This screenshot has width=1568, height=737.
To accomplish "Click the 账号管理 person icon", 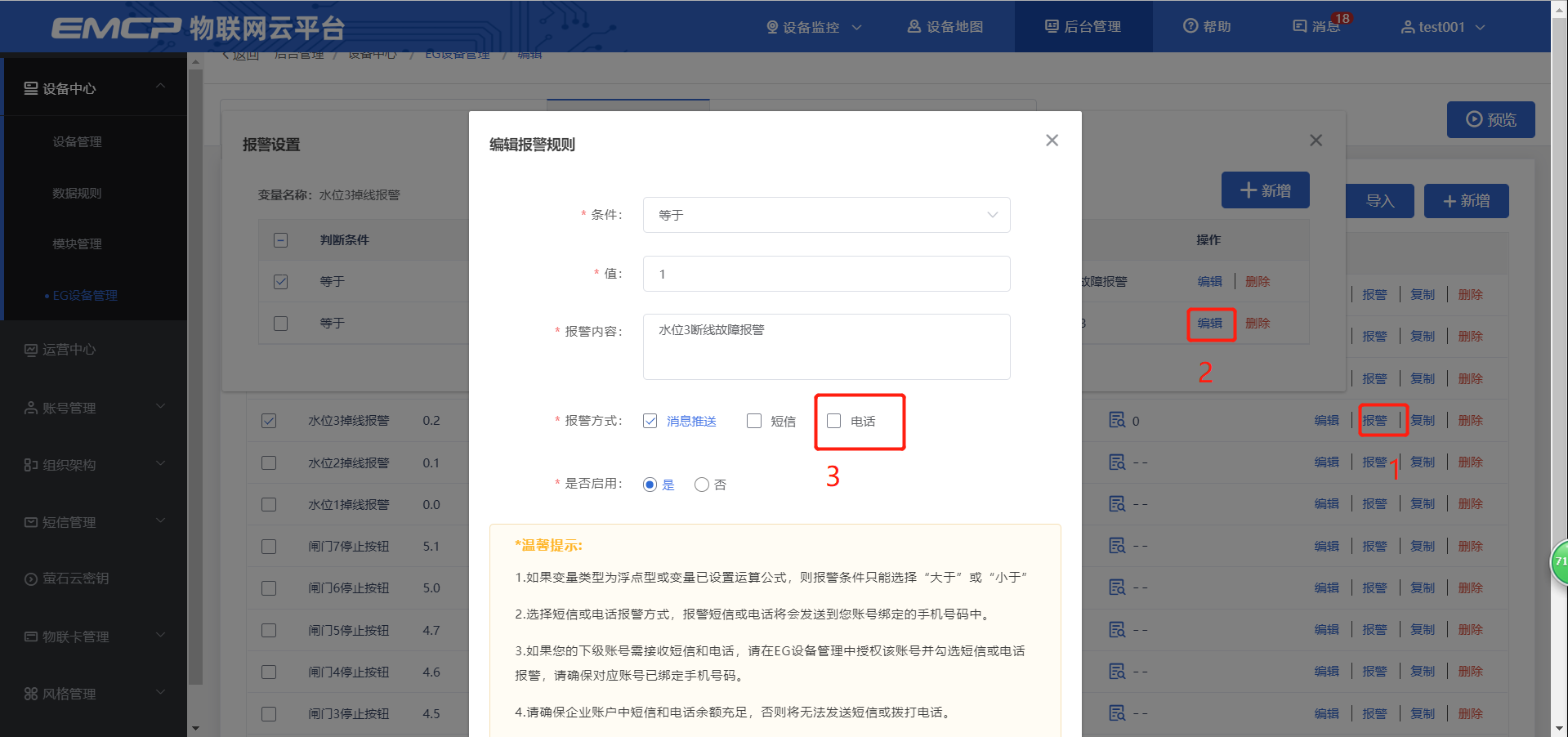I will click(31, 408).
